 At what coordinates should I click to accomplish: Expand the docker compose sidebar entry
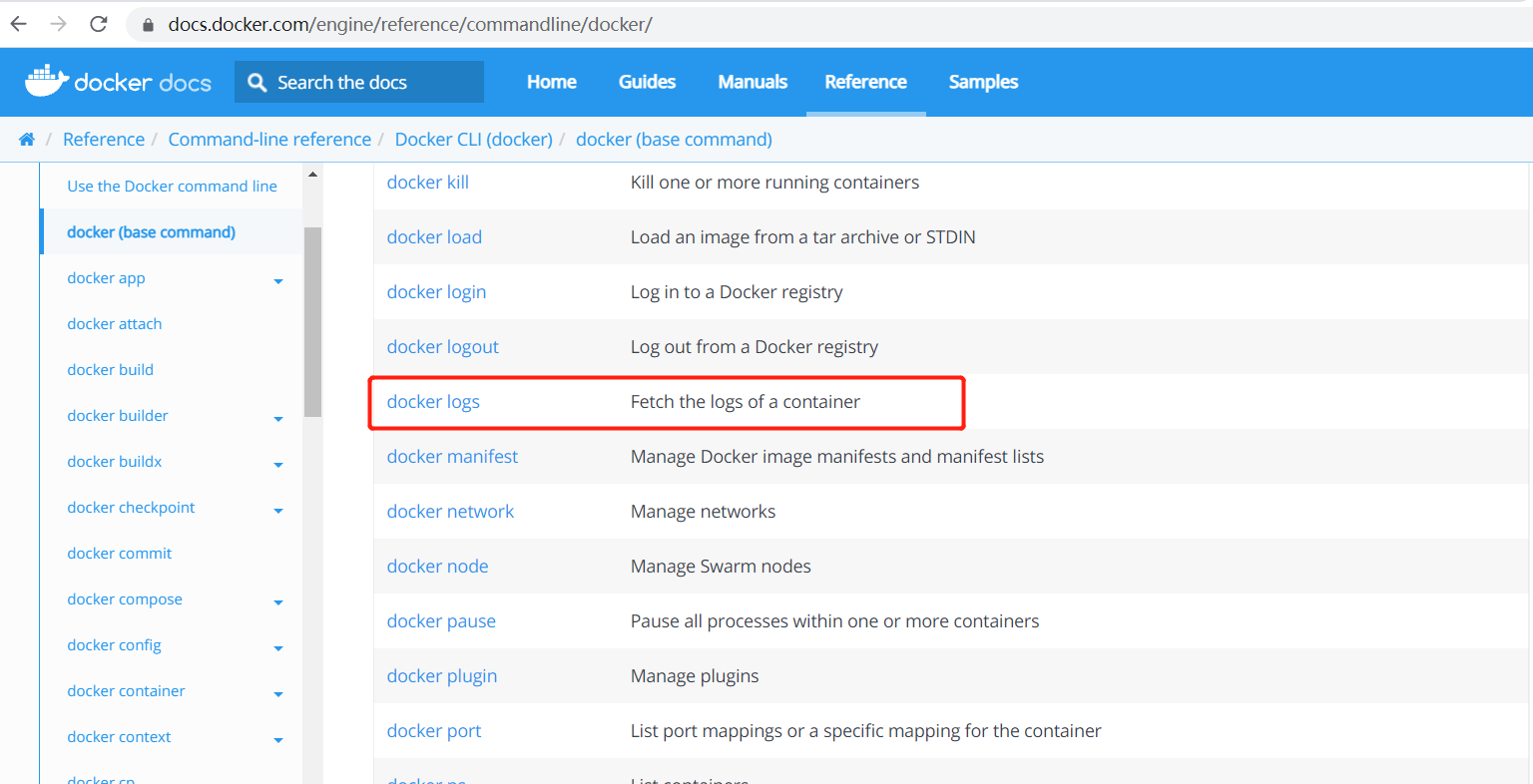[x=278, y=601]
